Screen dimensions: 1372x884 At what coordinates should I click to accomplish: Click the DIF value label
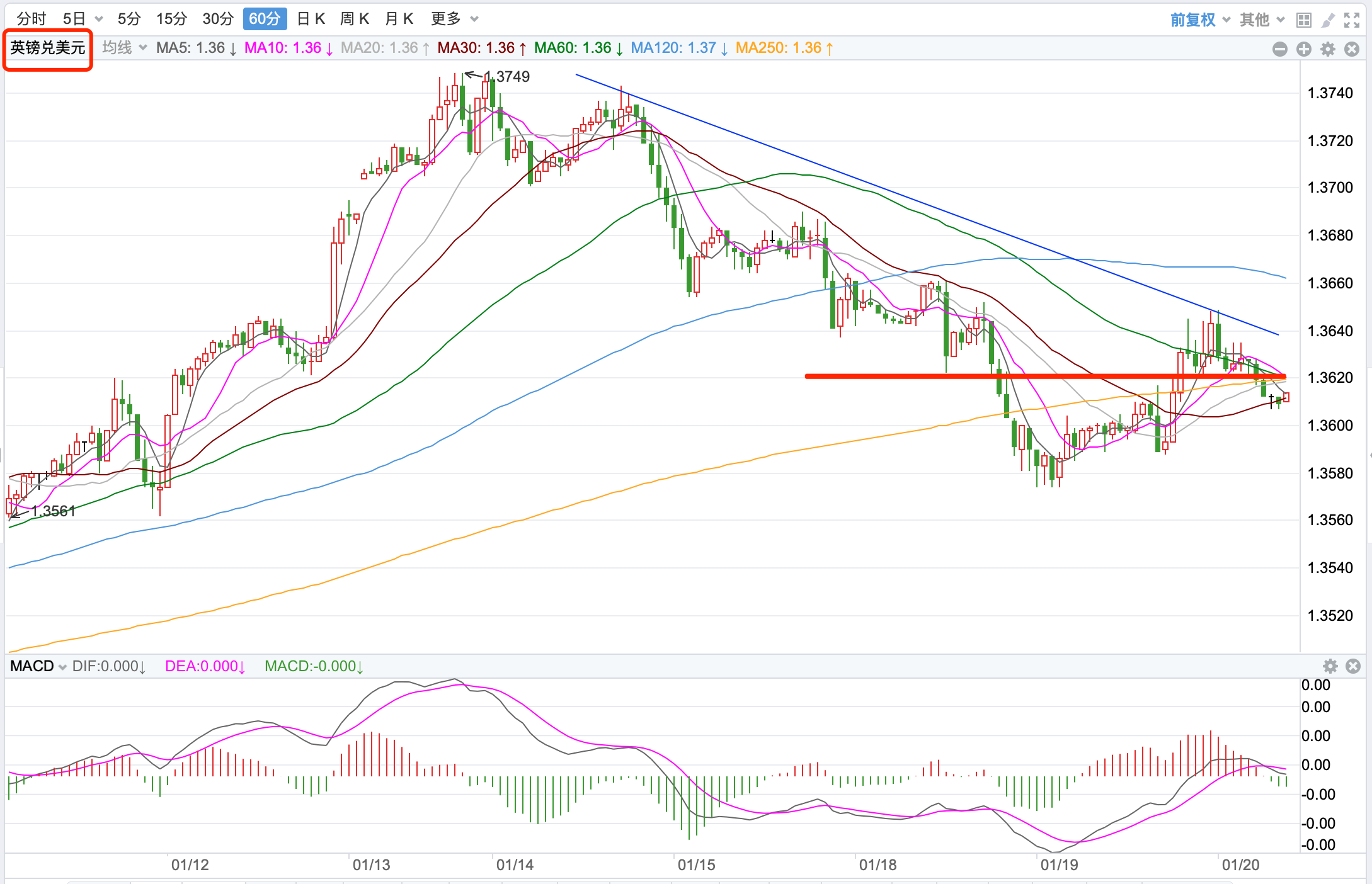point(110,666)
